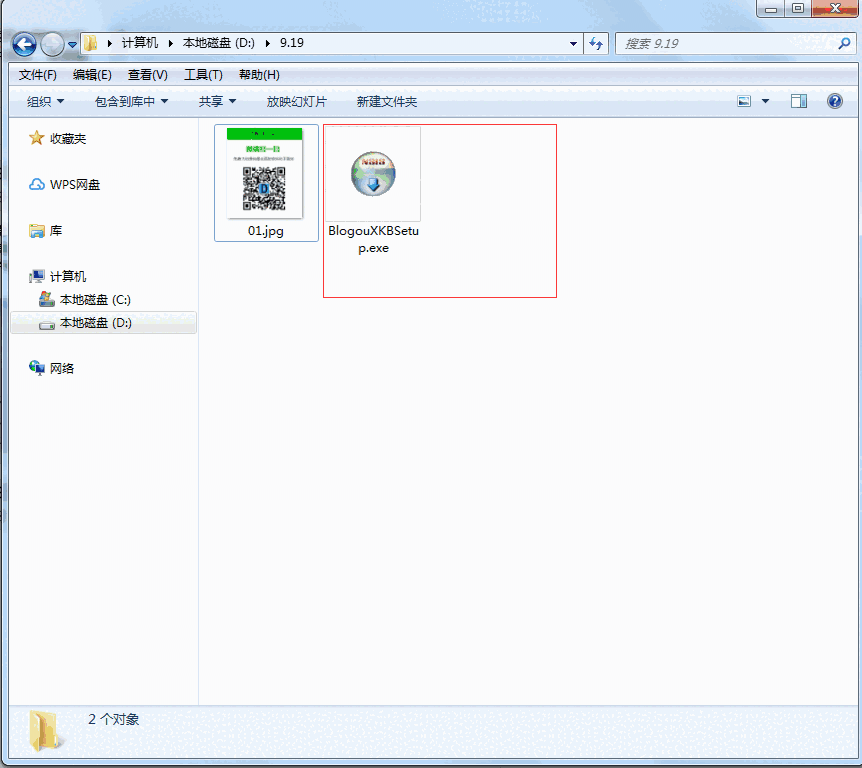This screenshot has width=862, height=768.
Task: Click the navigation pane back icon
Action: tap(23, 44)
